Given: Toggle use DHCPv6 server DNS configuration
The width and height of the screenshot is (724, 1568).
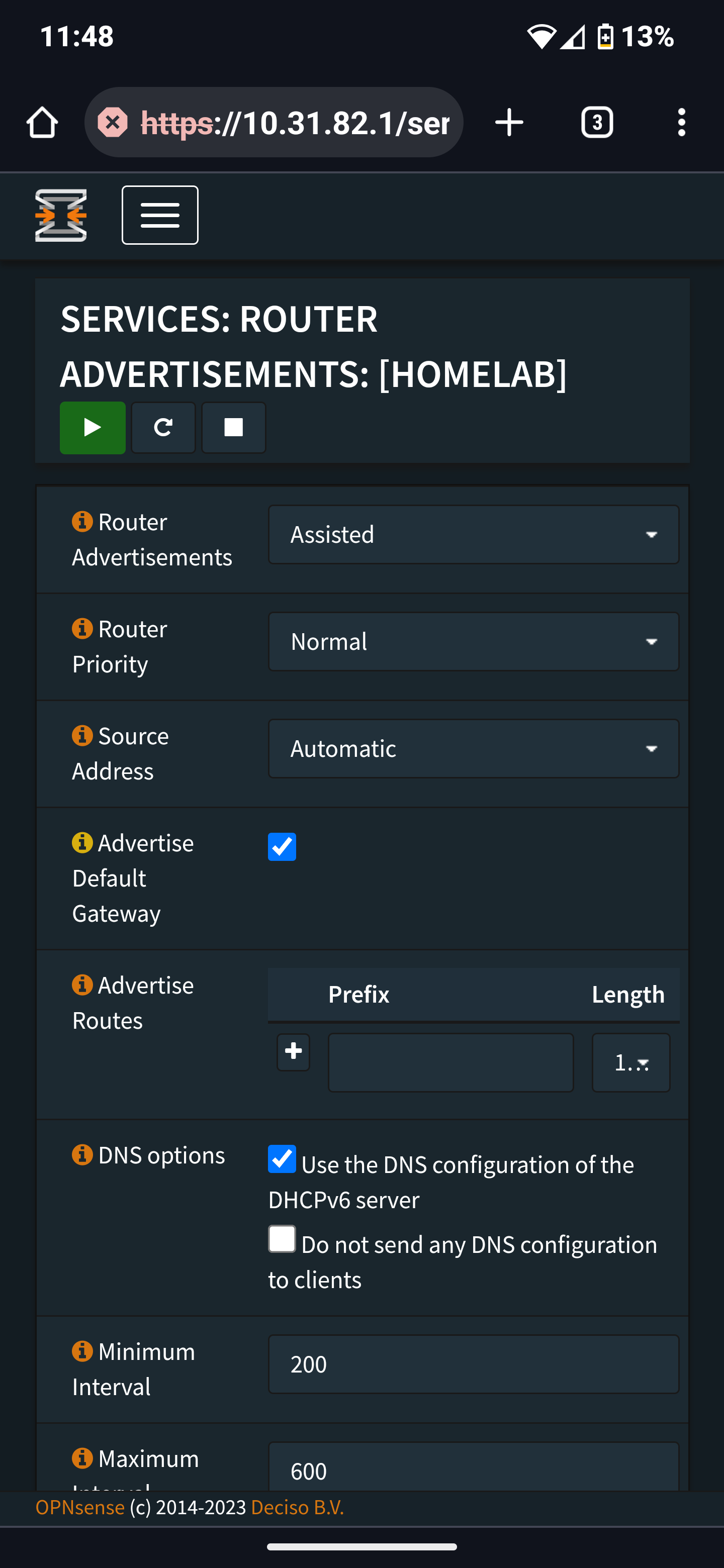Looking at the screenshot, I should [282, 1159].
